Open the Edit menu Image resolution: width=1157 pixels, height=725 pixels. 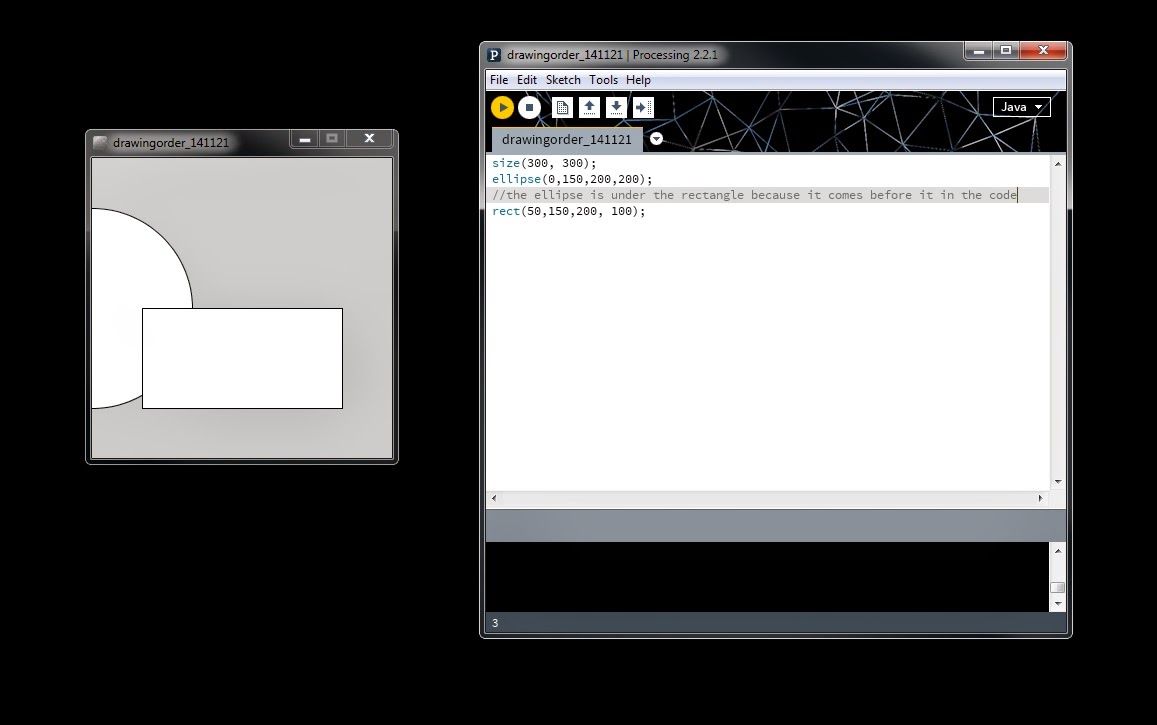pyautogui.click(x=527, y=80)
